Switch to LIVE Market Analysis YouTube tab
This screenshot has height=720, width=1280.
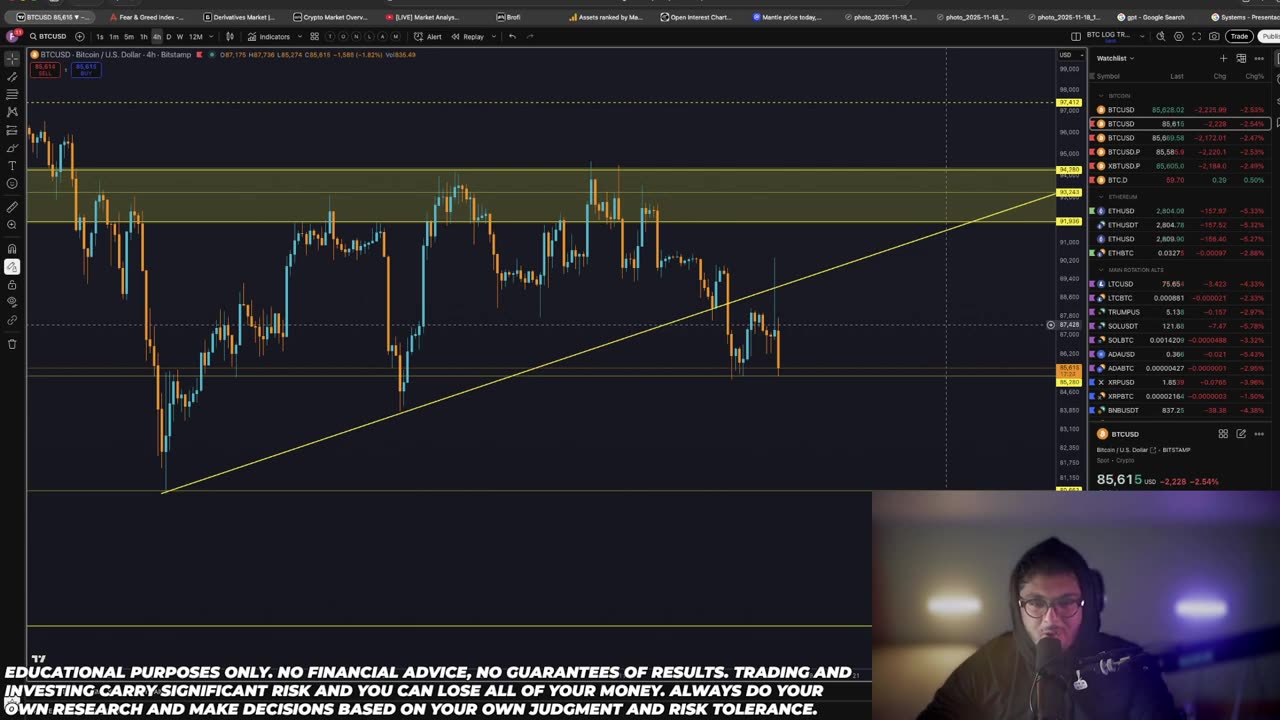pos(423,17)
